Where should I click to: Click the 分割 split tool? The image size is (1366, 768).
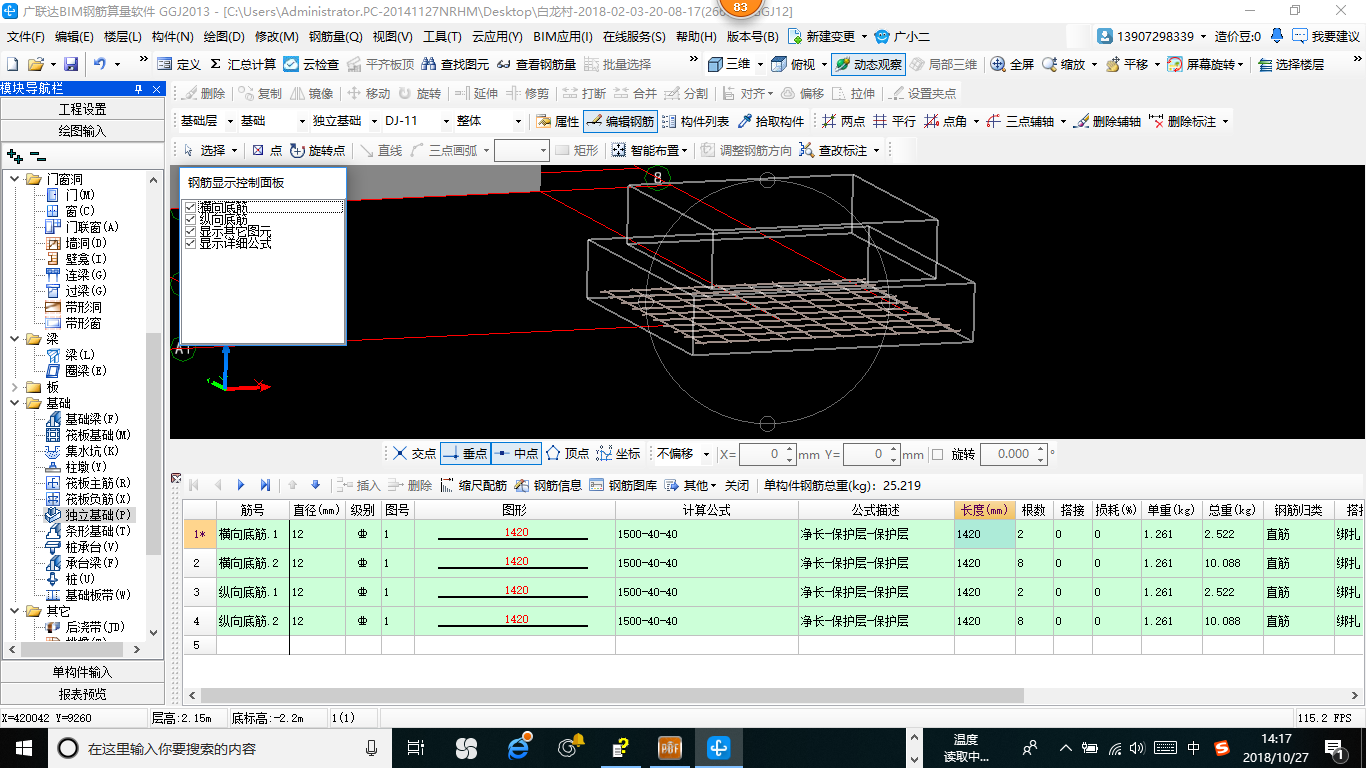tap(685, 93)
